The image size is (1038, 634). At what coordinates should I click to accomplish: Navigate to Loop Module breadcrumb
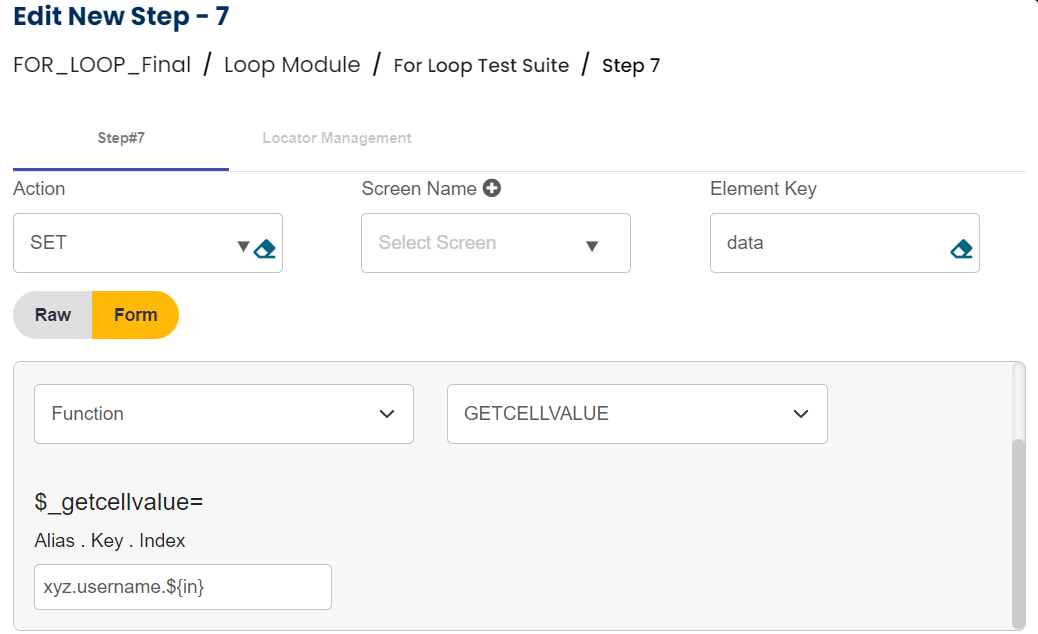292,65
